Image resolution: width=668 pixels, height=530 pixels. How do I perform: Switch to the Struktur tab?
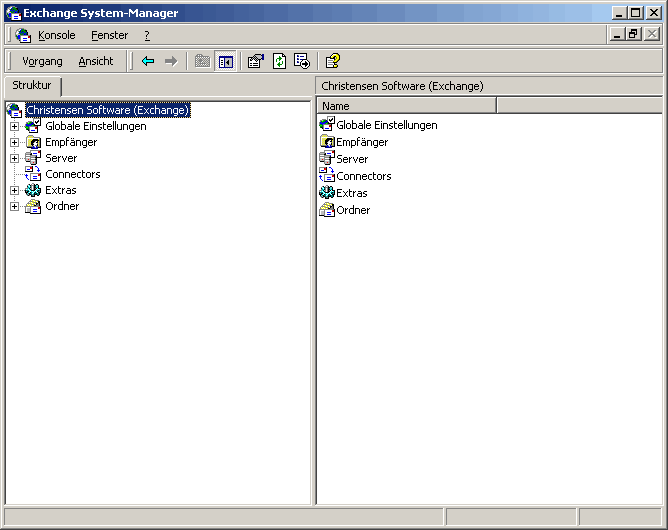32,86
